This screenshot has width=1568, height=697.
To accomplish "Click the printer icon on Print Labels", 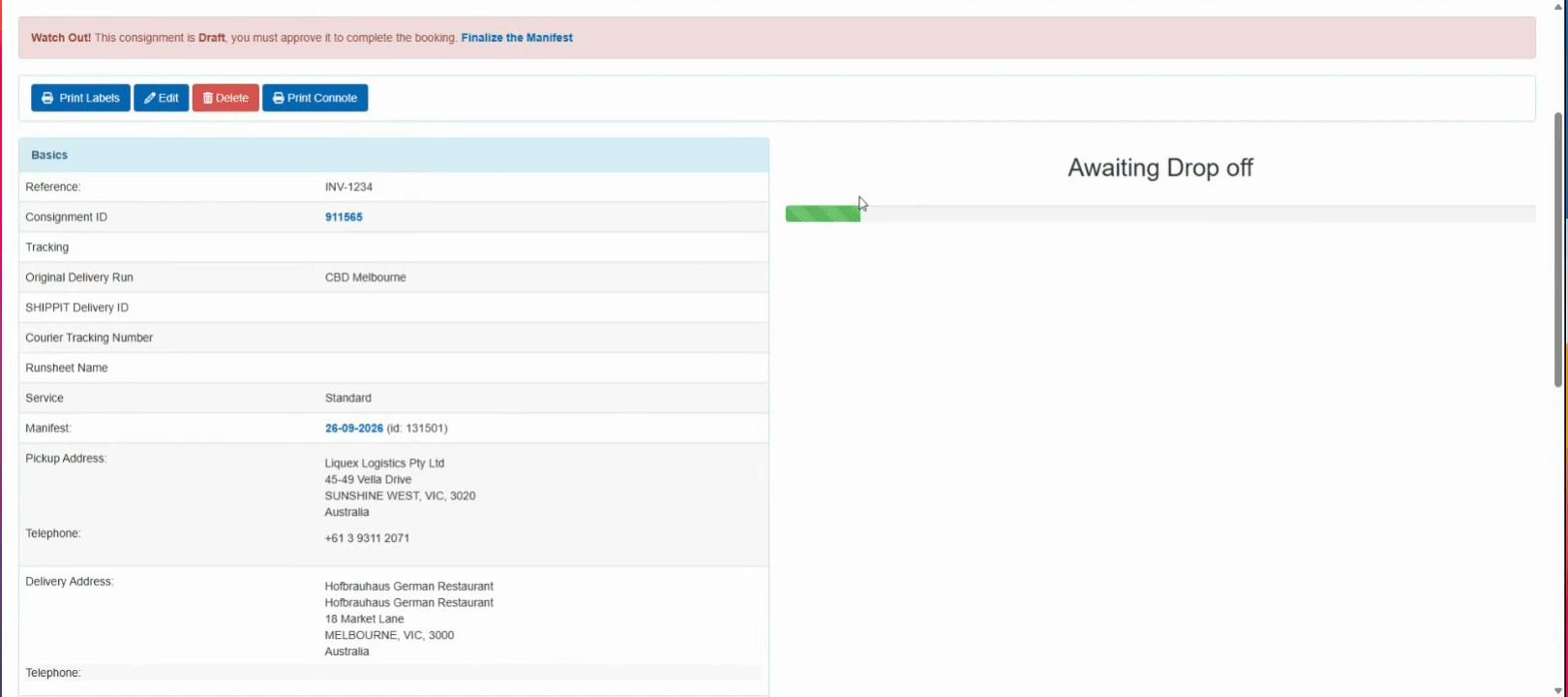I will click(x=47, y=98).
